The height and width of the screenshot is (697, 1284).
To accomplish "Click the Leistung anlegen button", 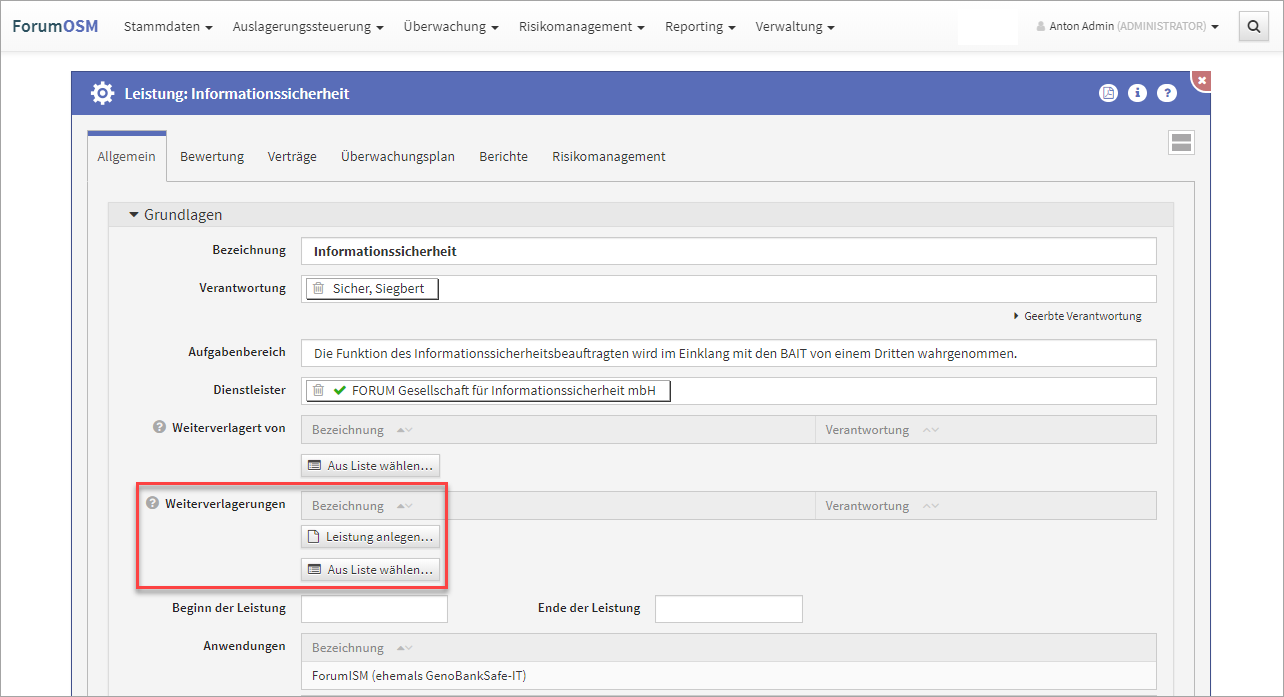I will click(371, 537).
